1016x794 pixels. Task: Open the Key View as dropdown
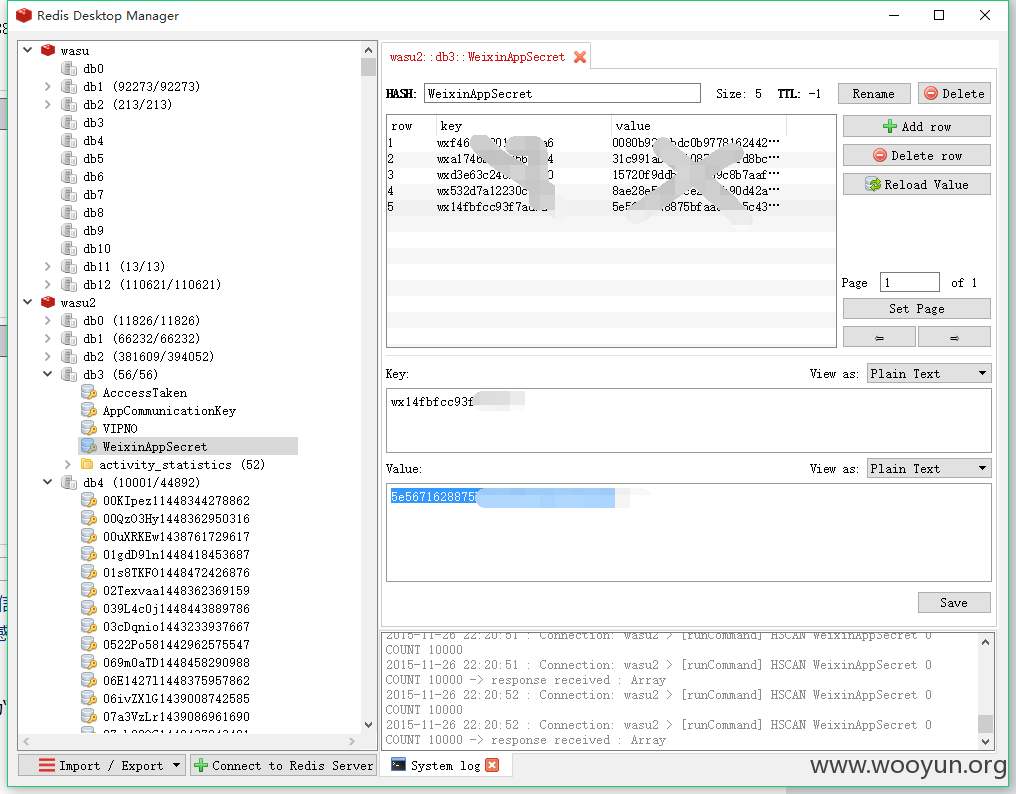[929, 373]
